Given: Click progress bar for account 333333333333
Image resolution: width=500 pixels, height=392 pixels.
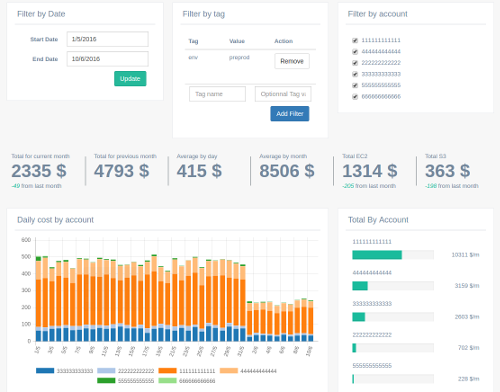Looking at the screenshot, I should [393, 317].
